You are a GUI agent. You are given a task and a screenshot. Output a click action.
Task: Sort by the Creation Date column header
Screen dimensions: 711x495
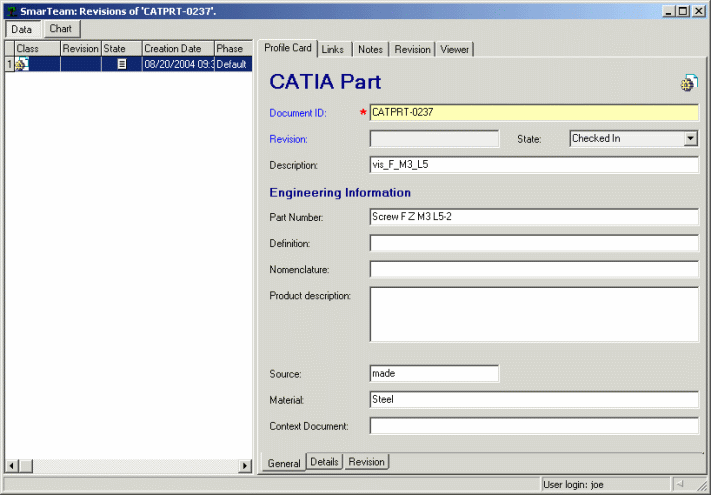click(x=176, y=48)
